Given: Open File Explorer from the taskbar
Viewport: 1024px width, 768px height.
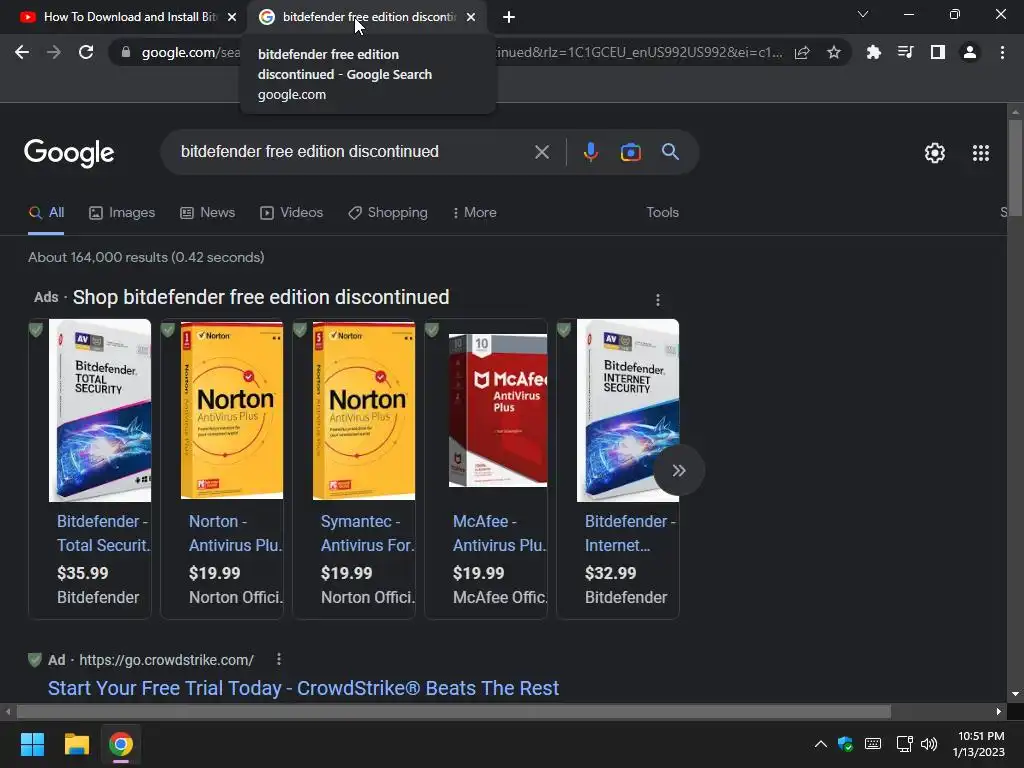Looking at the screenshot, I should [x=76, y=744].
